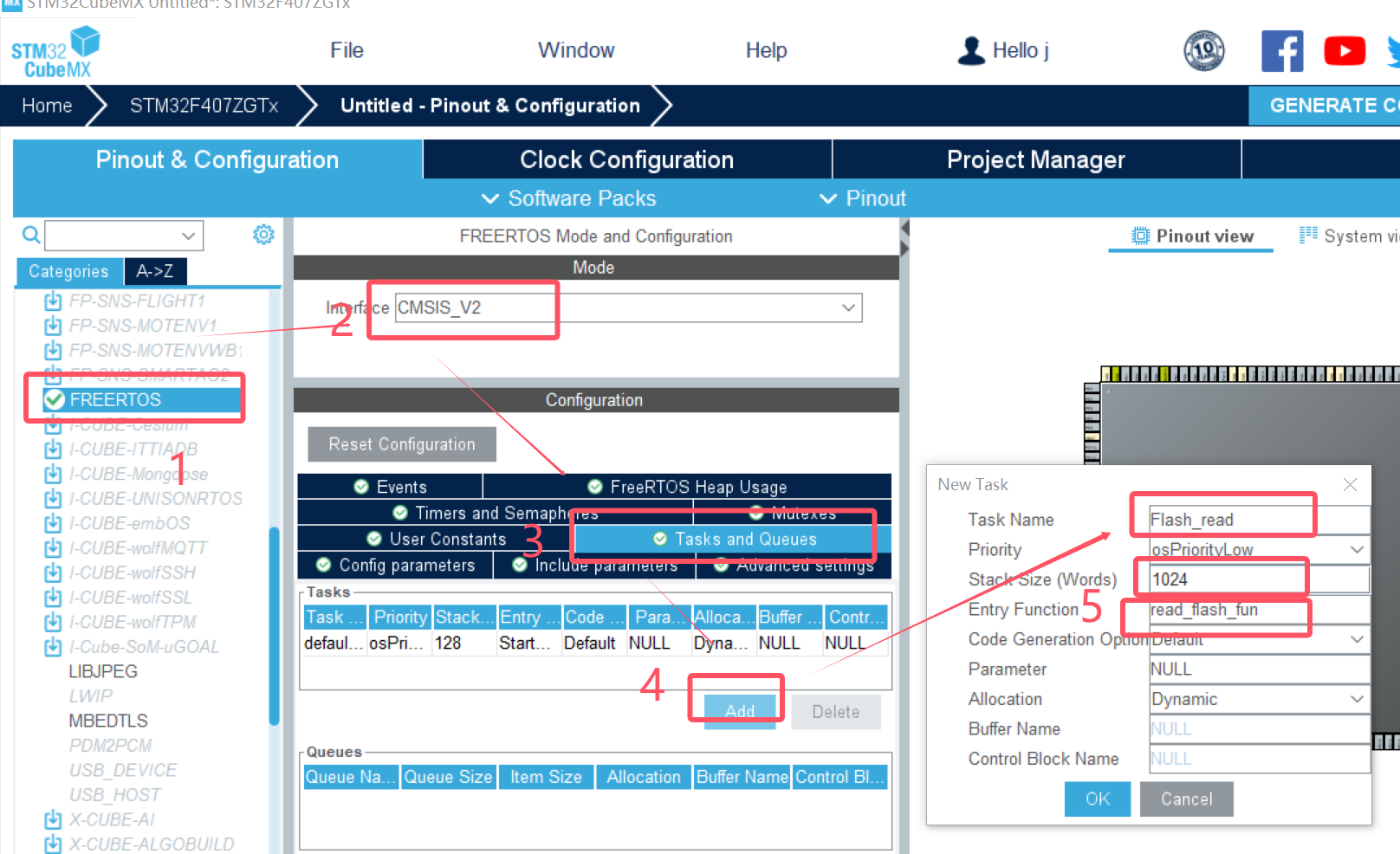Click the Task Name input field
Viewport: 1400px width, 854px height.
pos(1259,520)
